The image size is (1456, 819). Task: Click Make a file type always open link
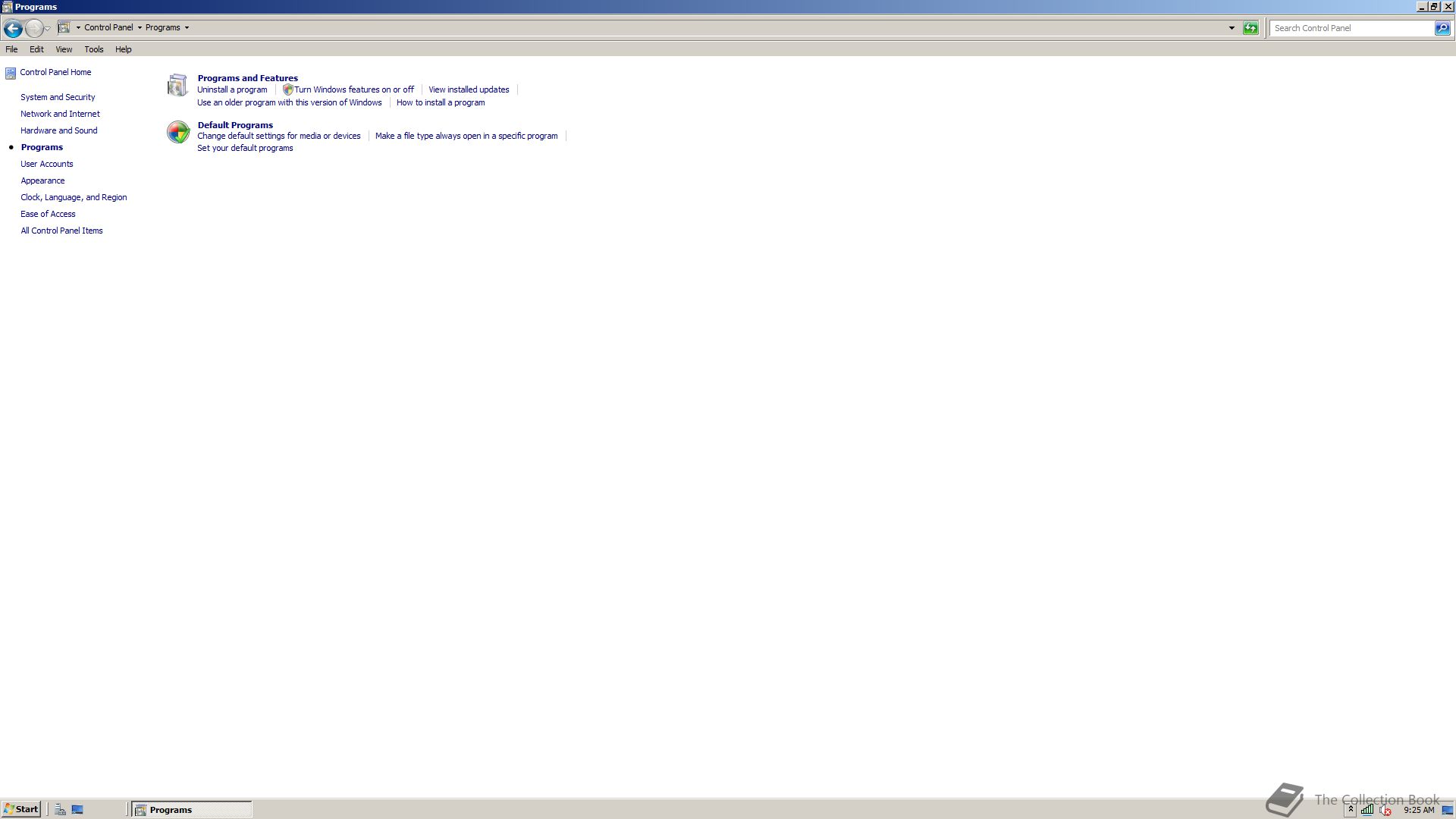(466, 136)
